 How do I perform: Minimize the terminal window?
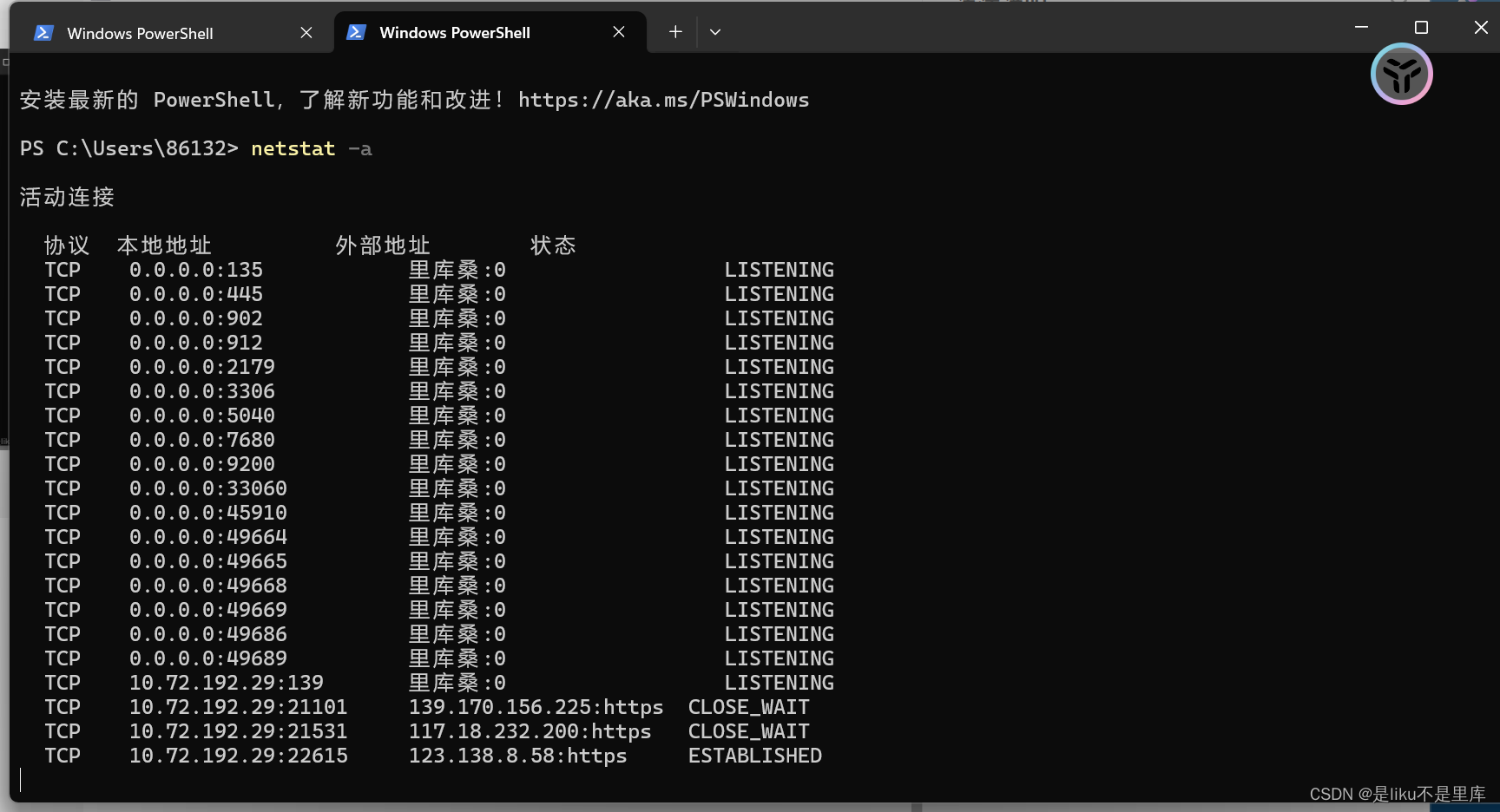(x=1361, y=28)
